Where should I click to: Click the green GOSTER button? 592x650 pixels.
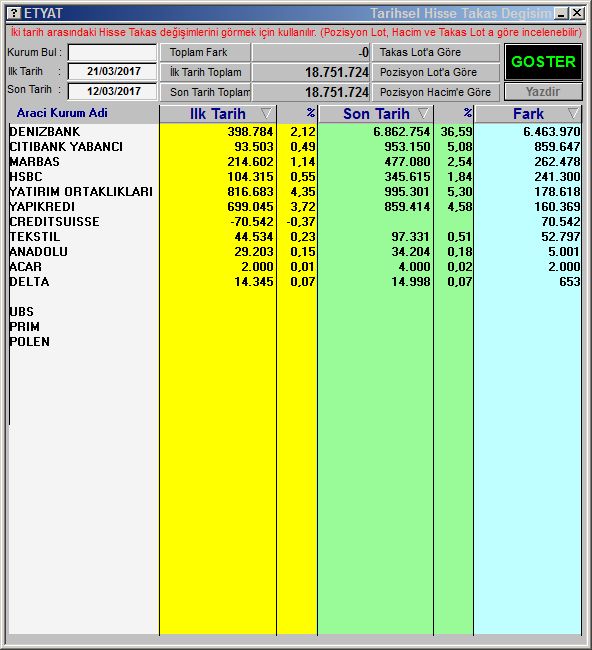click(543, 62)
